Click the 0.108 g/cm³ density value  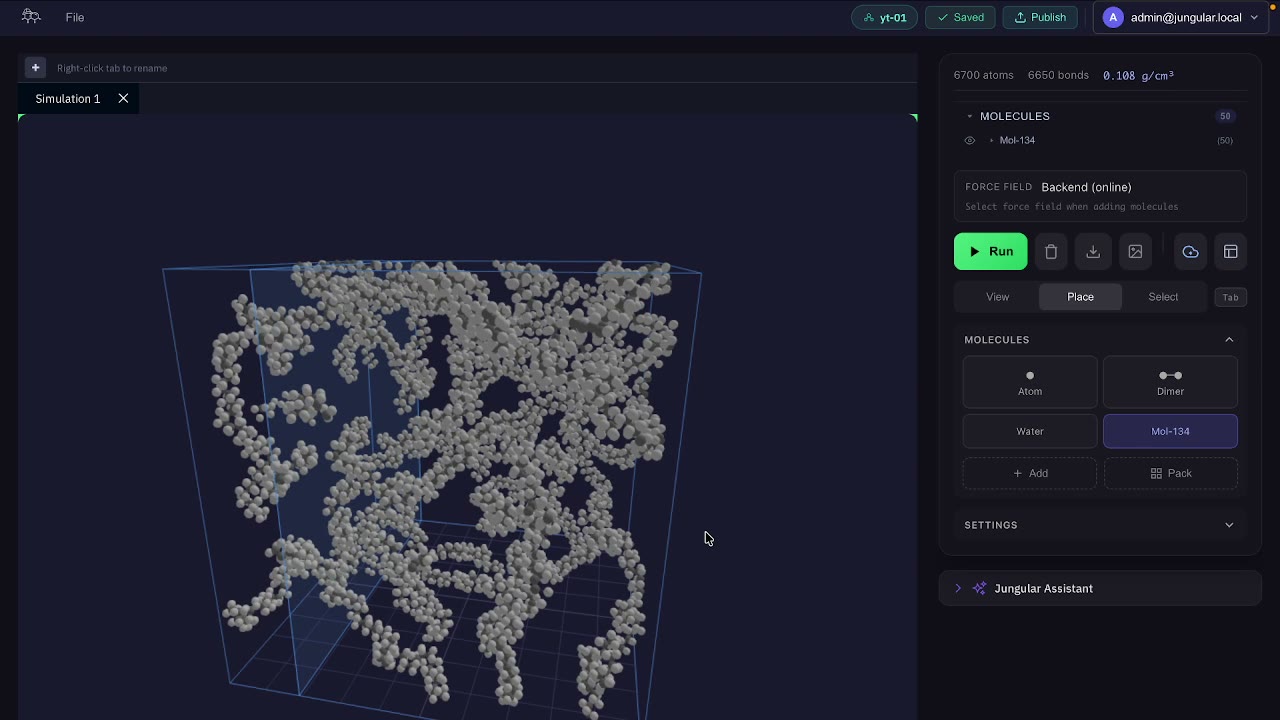pyautogui.click(x=1138, y=75)
